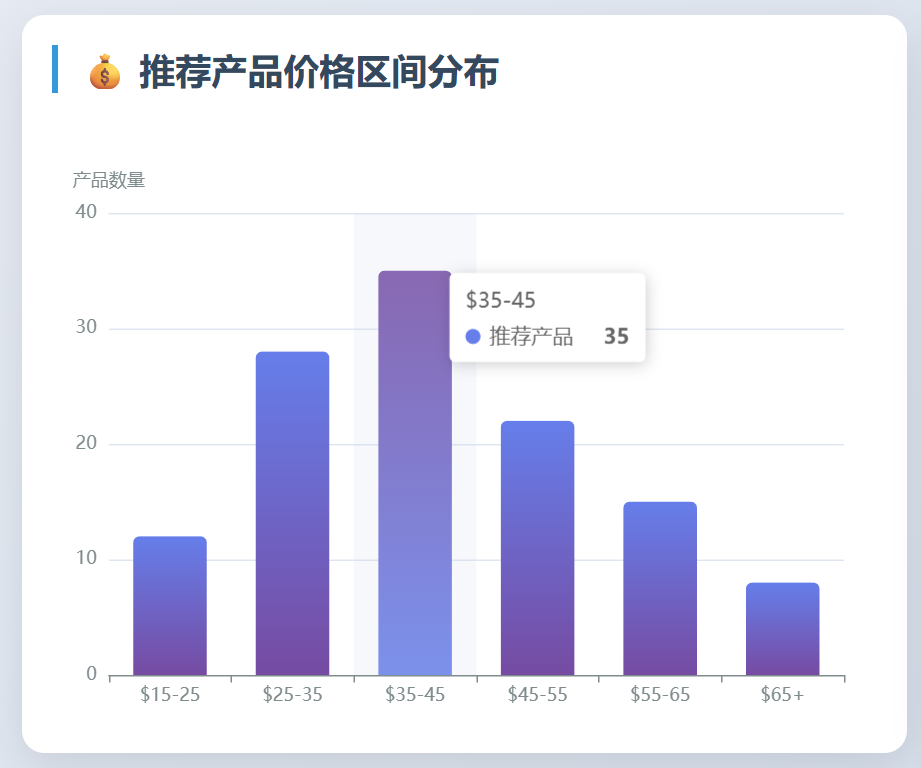Screen dimensions: 921x768
Task: Click the highlighted $35-45 bar
Action: pyautogui.click(x=415, y=473)
